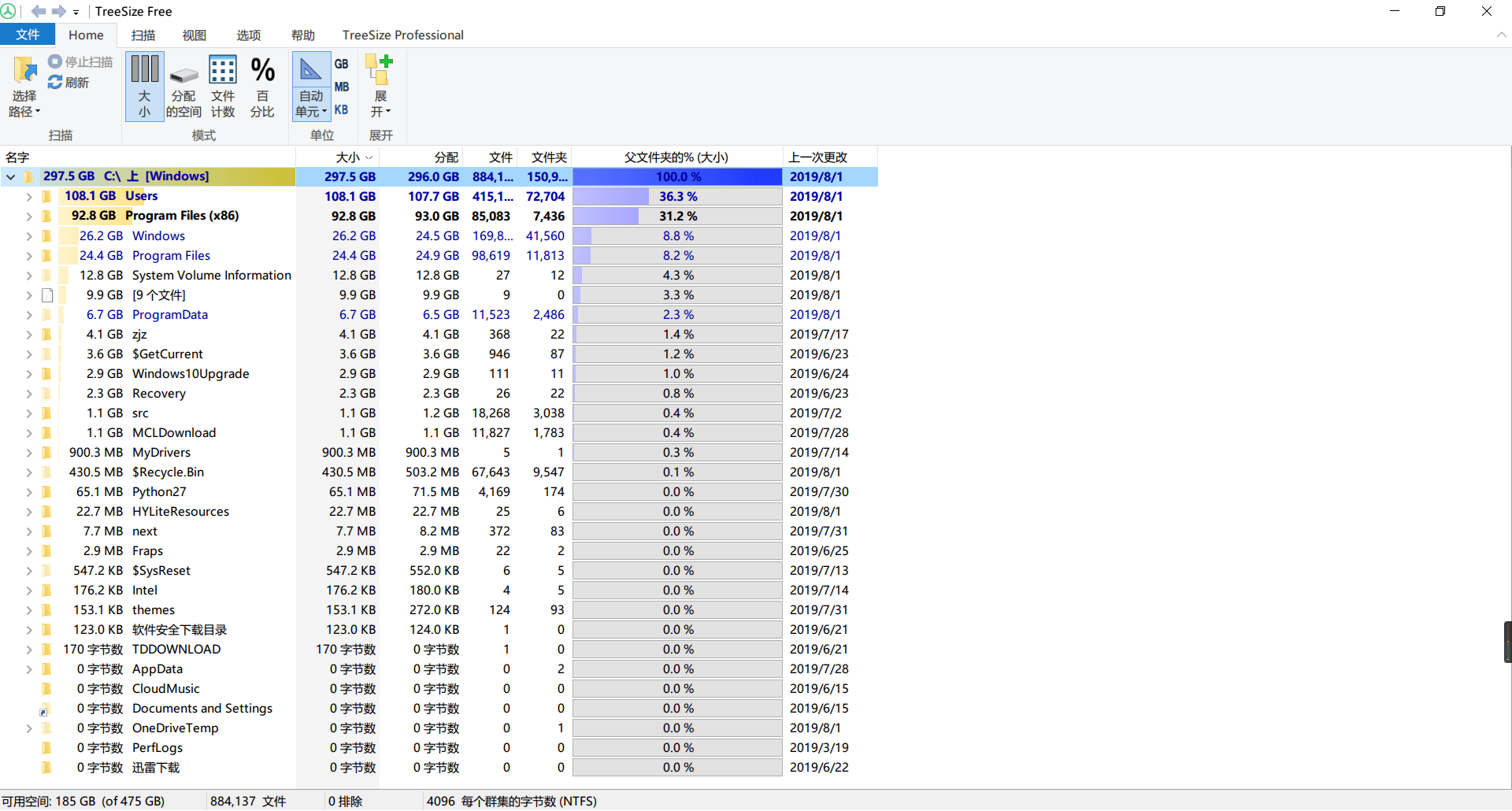
Task: Click the Auto Unit ruler icon
Action: click(311, 70)
